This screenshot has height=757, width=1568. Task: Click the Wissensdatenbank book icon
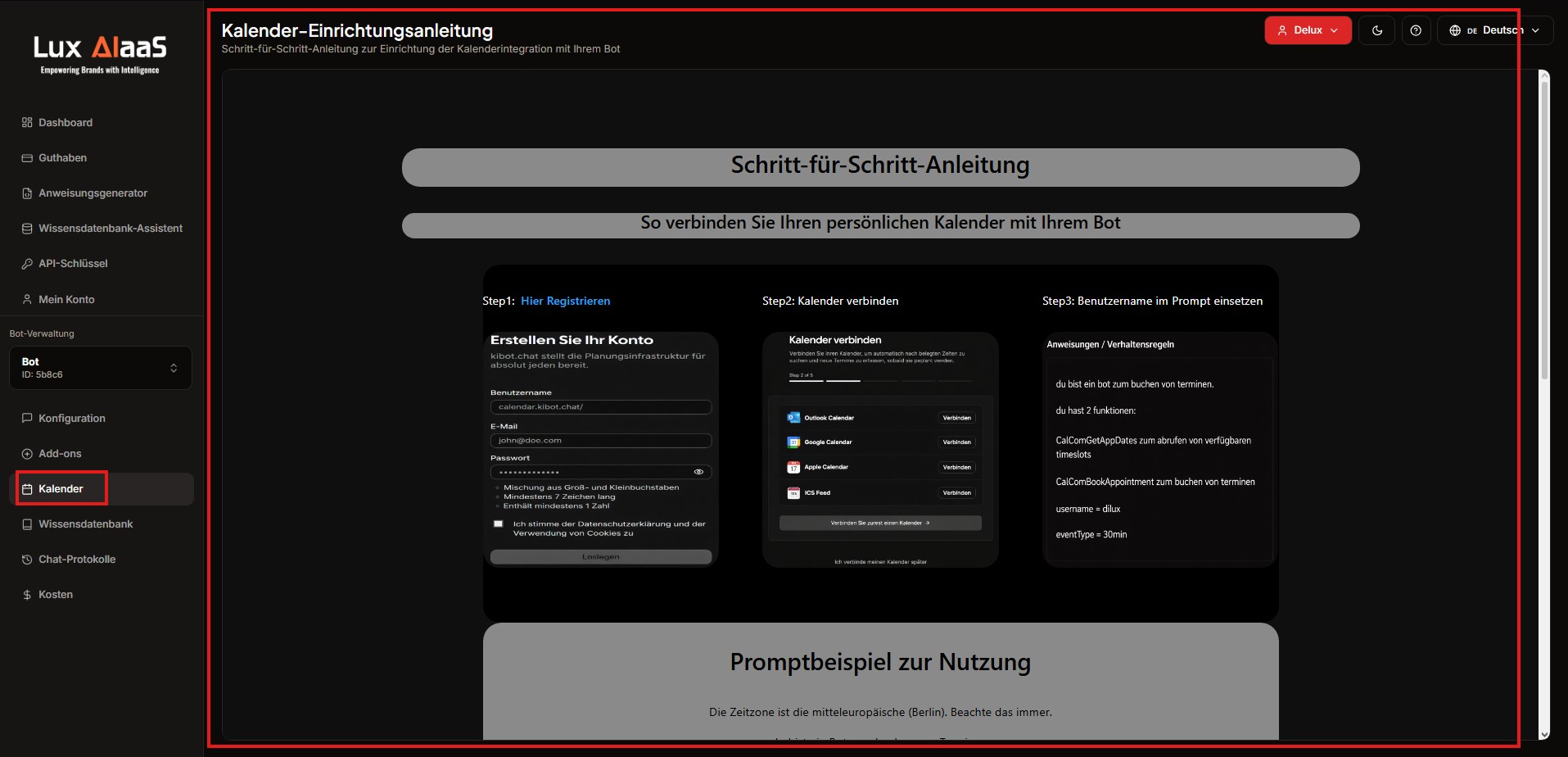(x=27, y=524)
